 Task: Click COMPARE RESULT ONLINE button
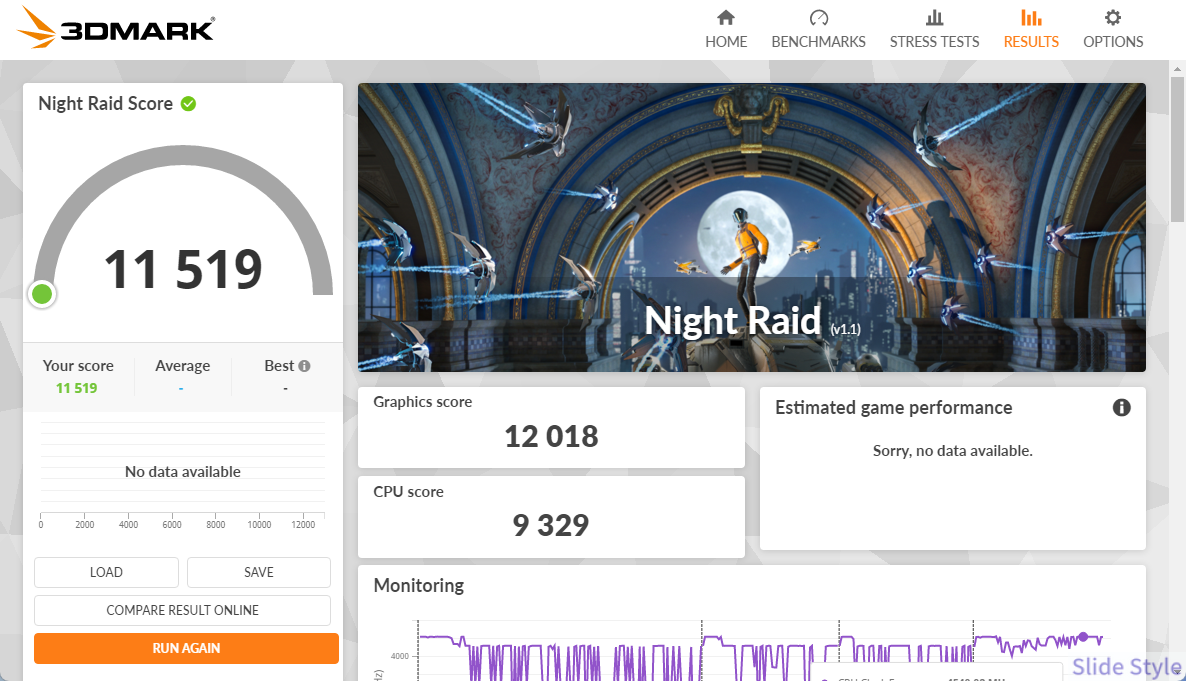tap(182, 610)
